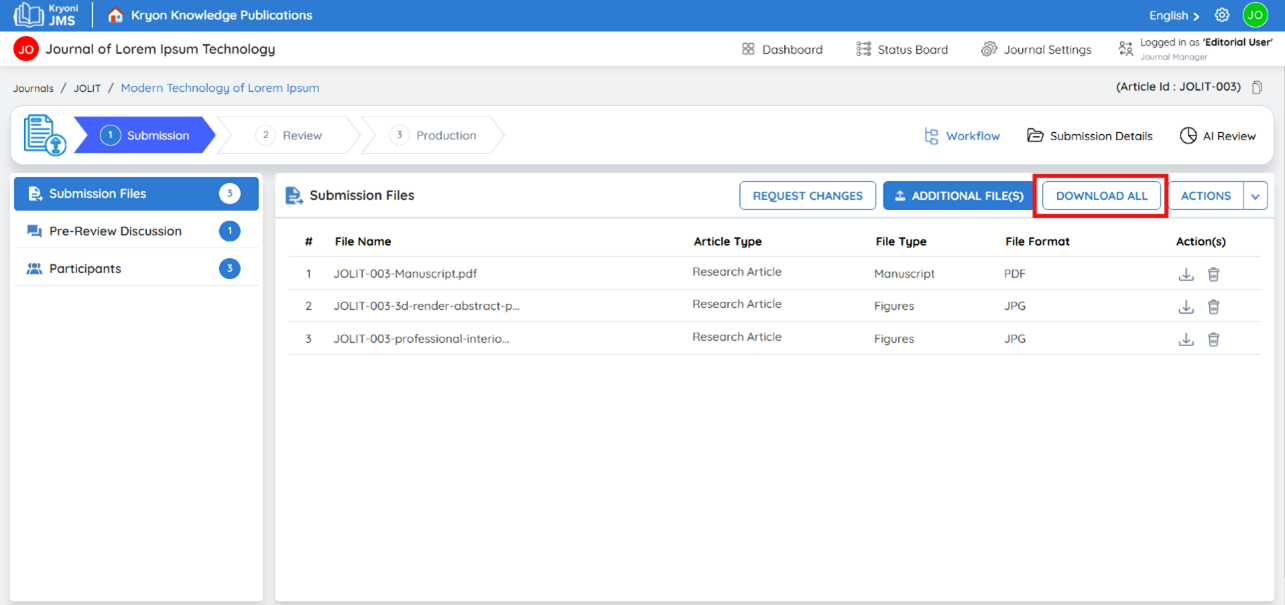Image resolution: width=1285 pixels, height=605 pixels.
Task: Click the Article Id JOLIT-003 text
Action: click(x=1178, y=87)
